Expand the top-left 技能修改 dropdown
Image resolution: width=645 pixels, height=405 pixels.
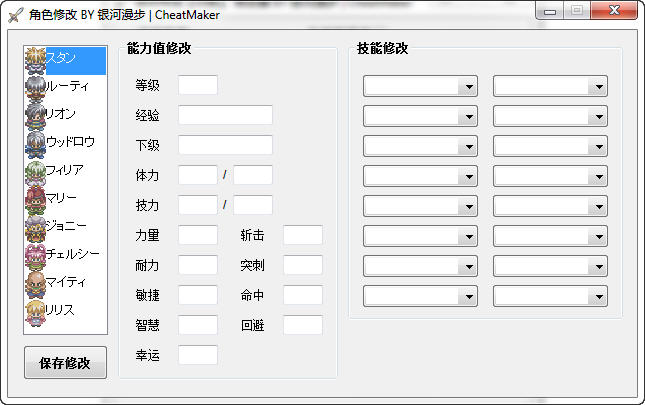[420, 87]
